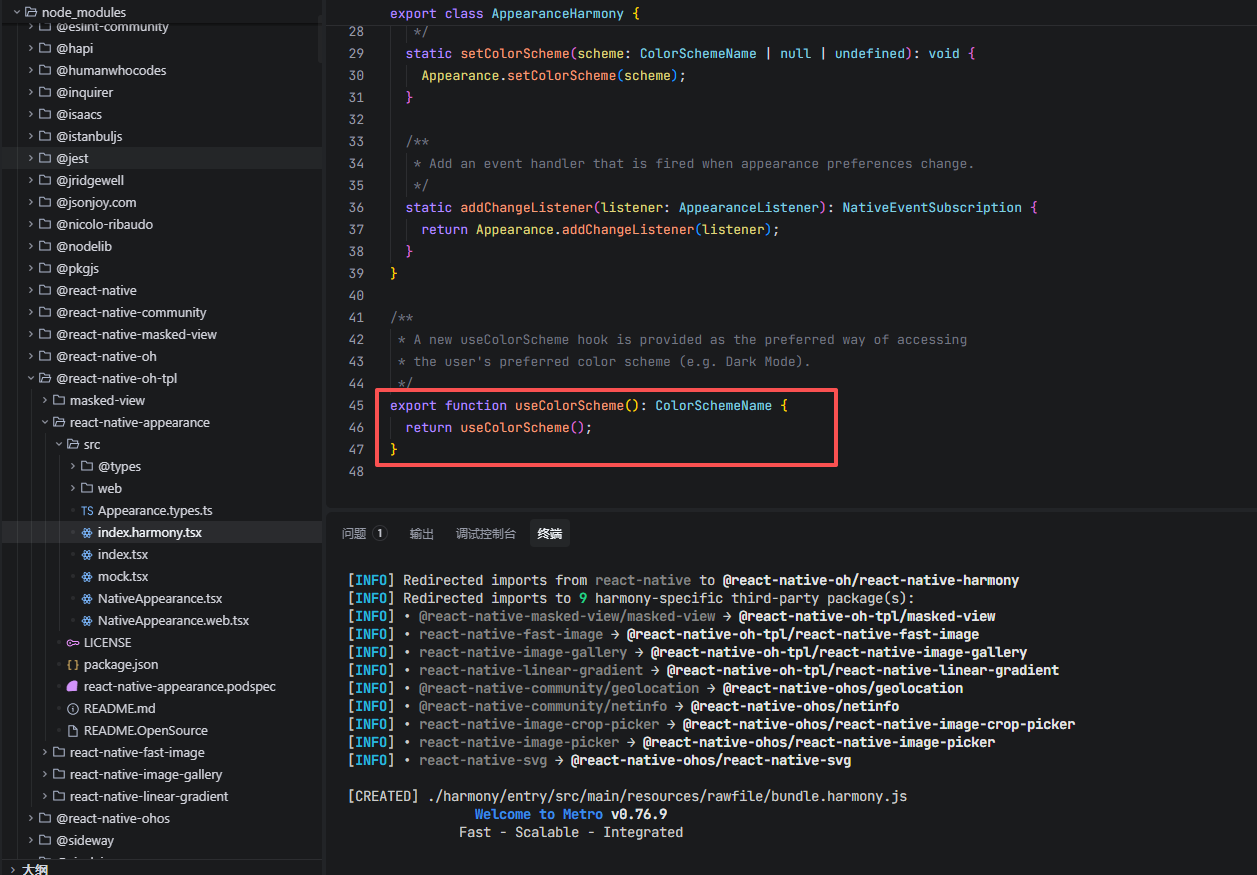Click the React icon of index.tsx
Image resolution: width=1257 pixels, height=875 pixels.
click(x=87, y=554)
